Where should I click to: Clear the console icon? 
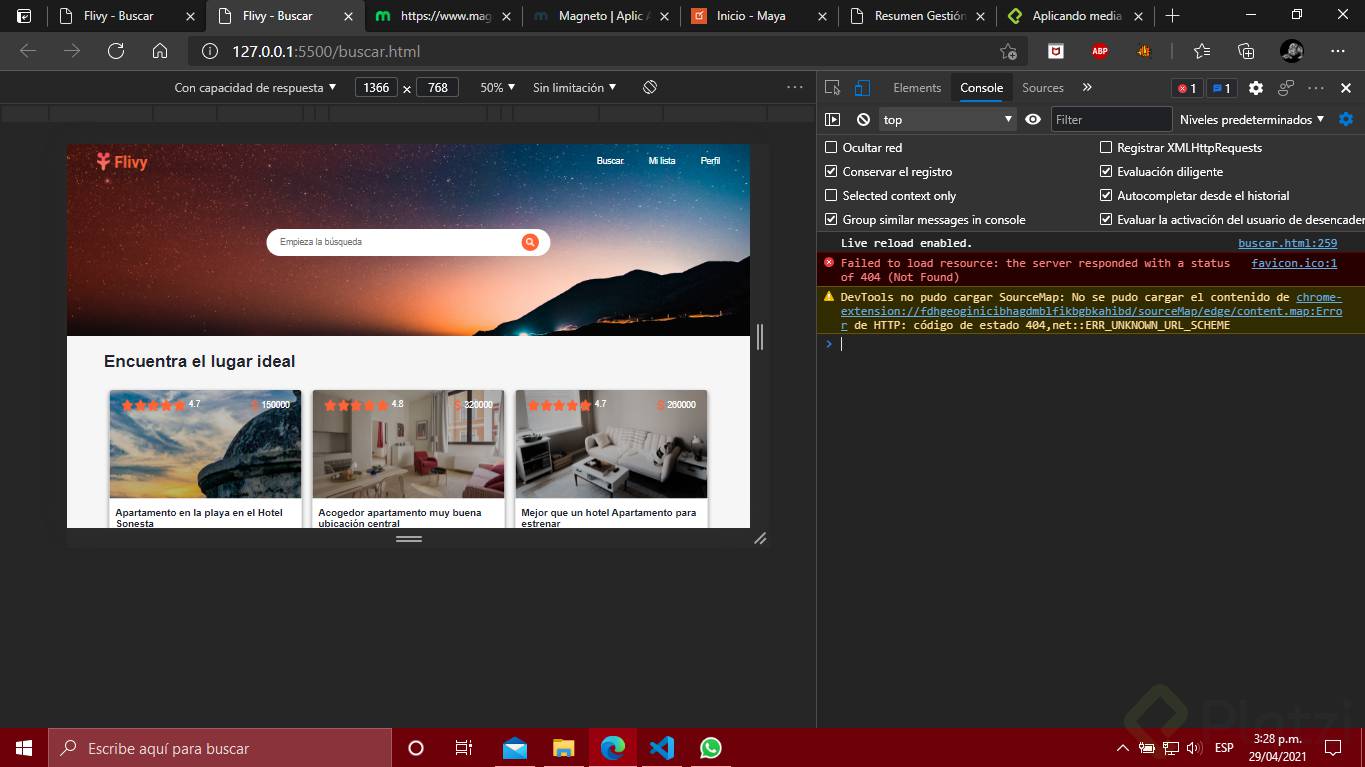pyautogui.click(x=863, y=119)
